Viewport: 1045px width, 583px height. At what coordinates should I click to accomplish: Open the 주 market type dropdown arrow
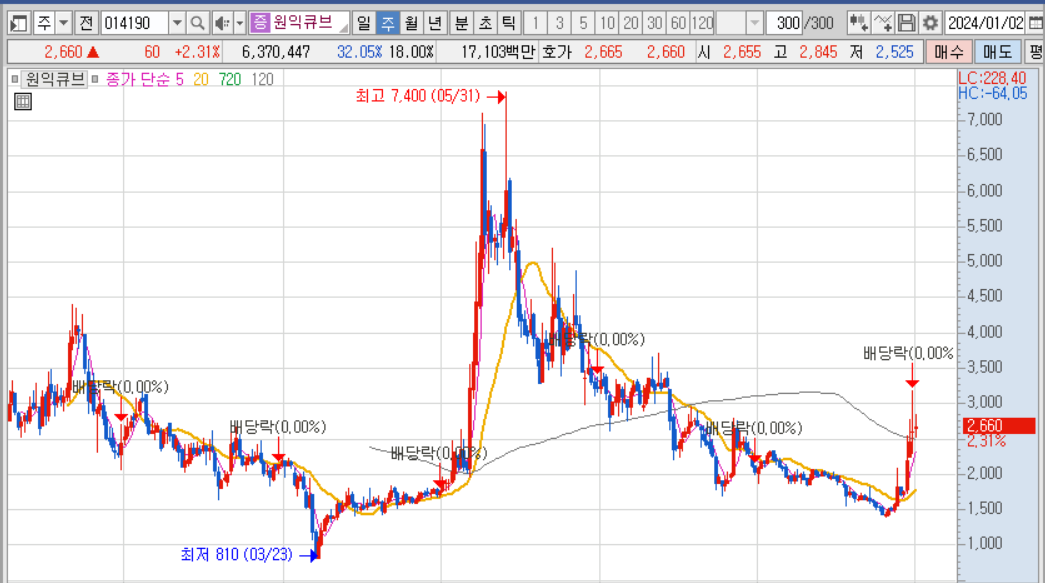[x=63, y=23]
